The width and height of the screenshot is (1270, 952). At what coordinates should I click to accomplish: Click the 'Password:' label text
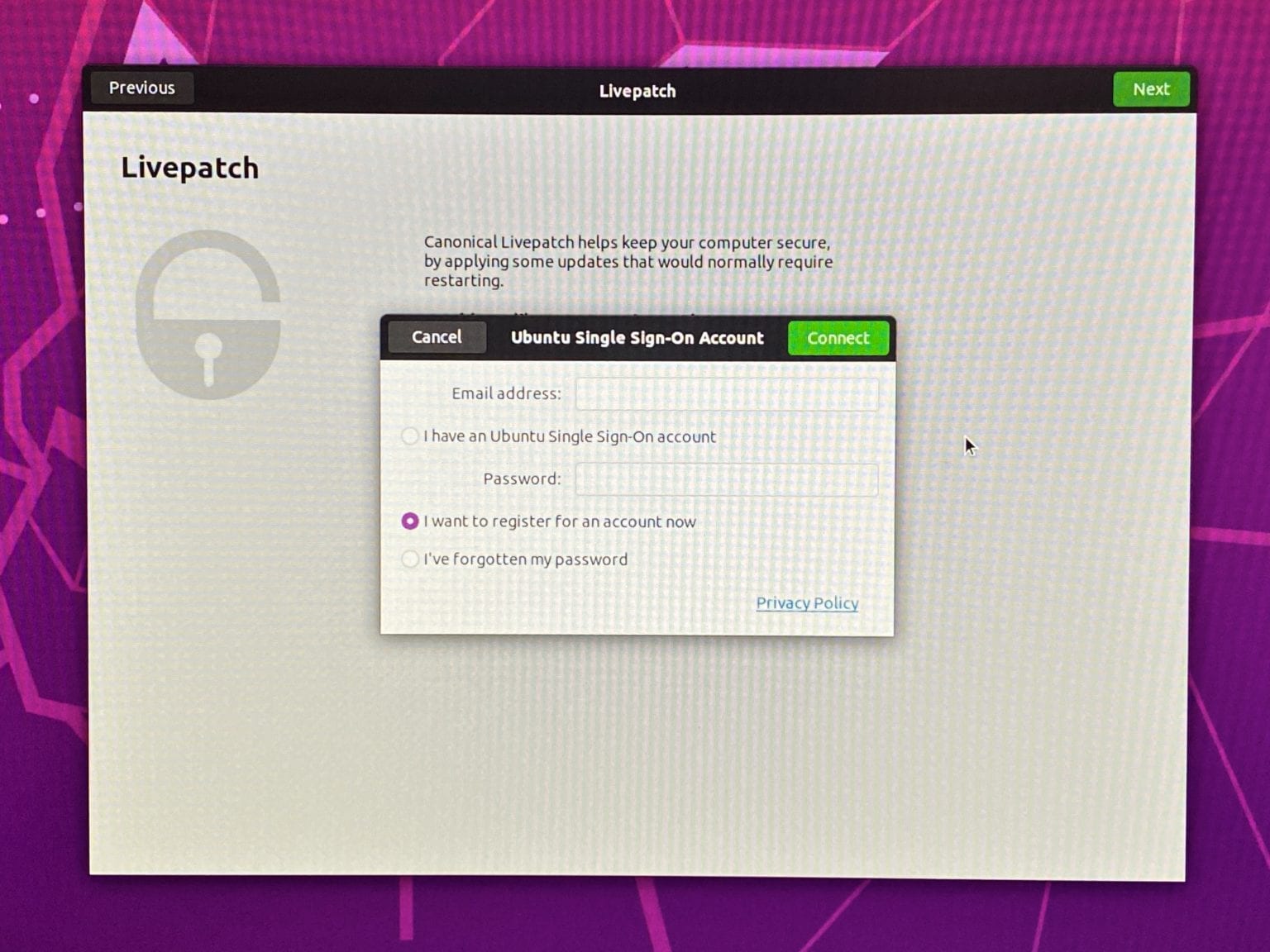point(523,479)
